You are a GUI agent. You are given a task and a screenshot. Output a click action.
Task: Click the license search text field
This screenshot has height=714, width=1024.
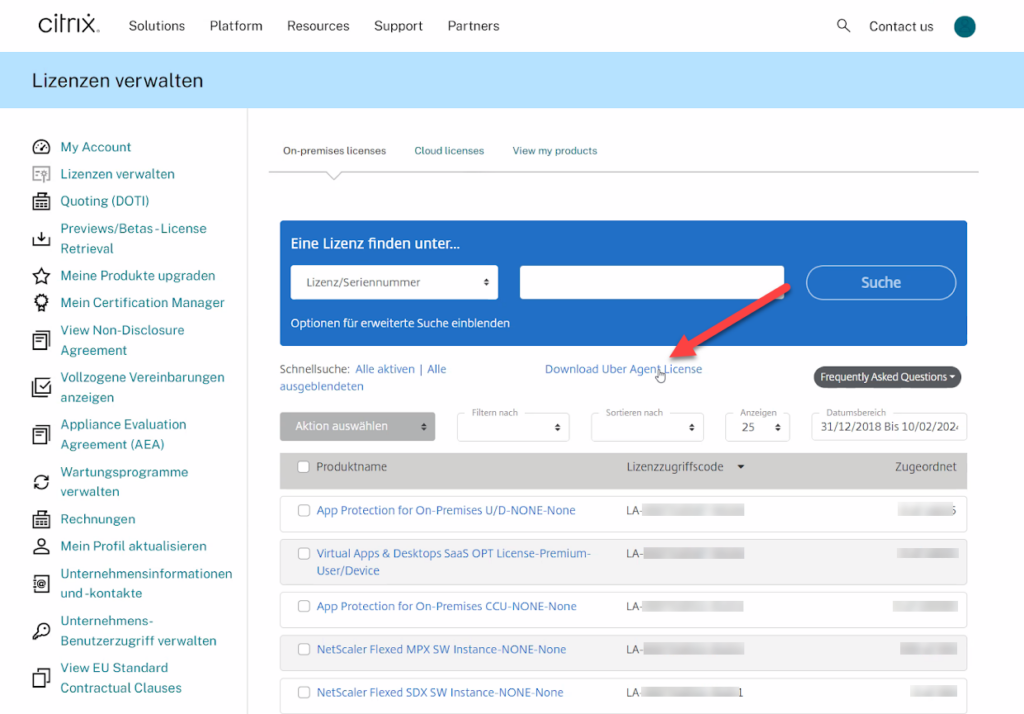651,283
